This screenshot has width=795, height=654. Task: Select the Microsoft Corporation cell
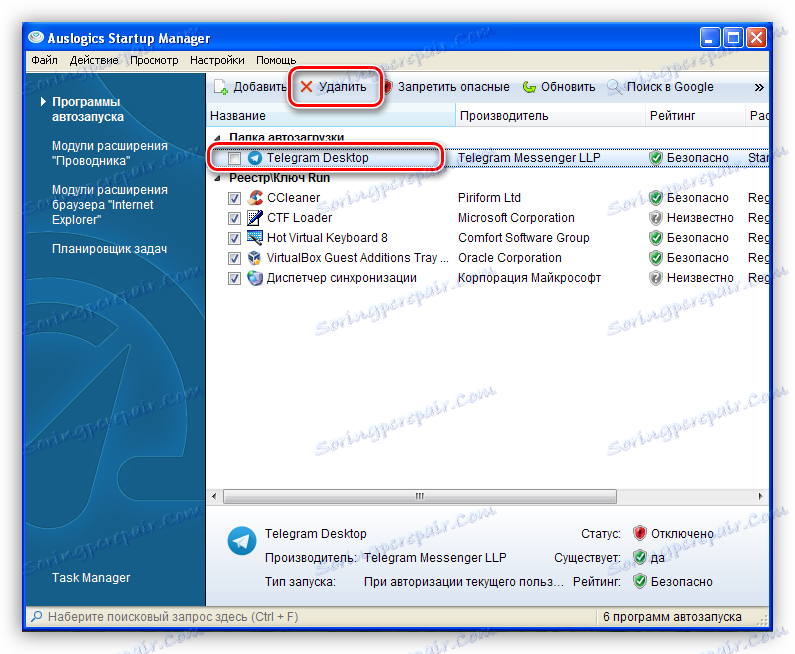pos(516,218)
